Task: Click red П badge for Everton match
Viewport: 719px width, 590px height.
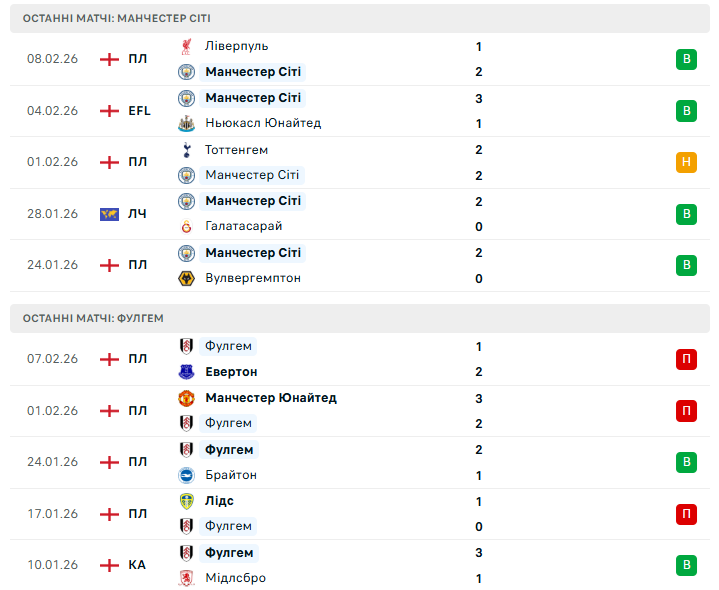Action: tap(686, 359)
